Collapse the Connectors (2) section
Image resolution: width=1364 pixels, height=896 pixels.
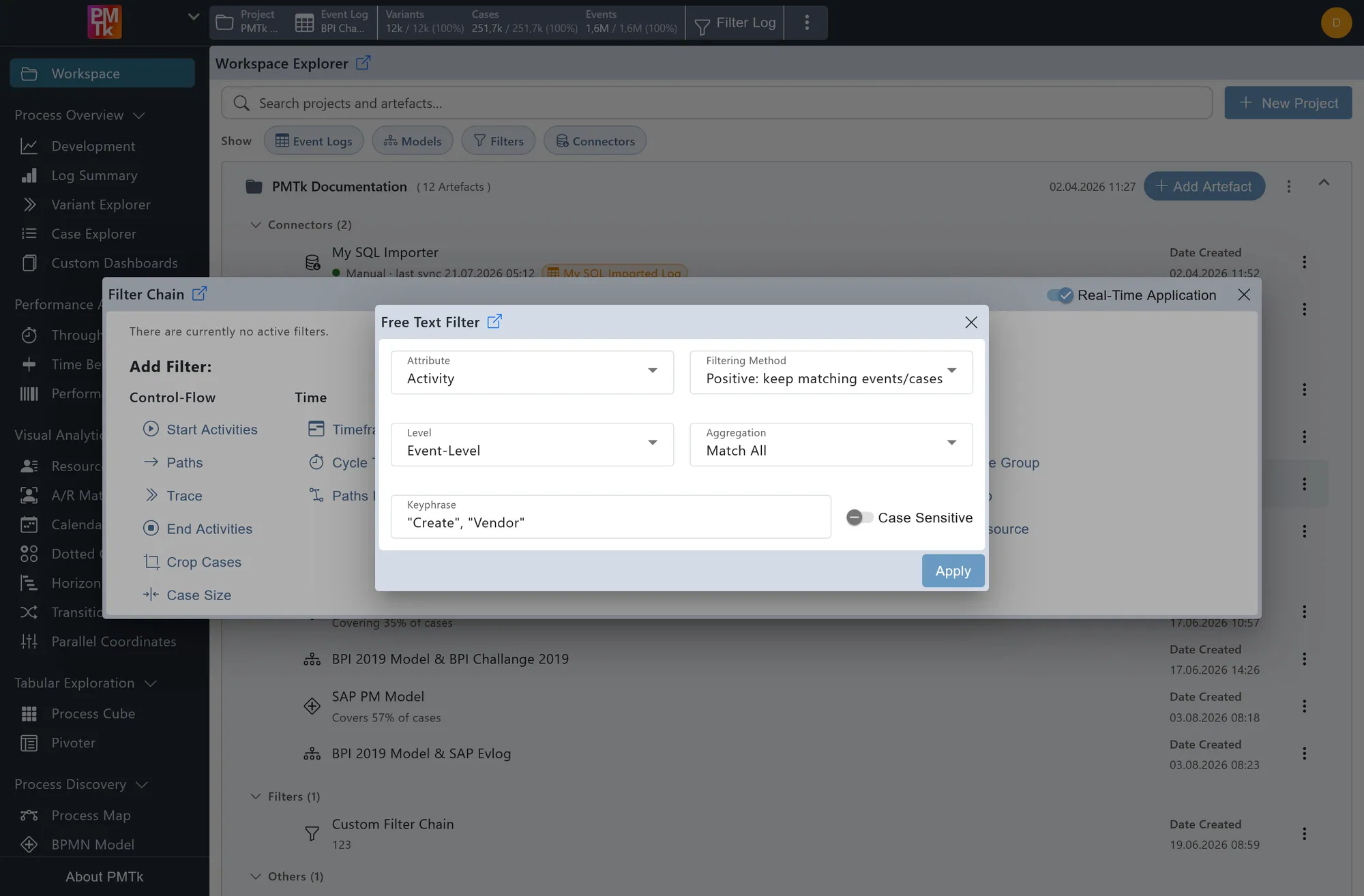pos(256,224)
